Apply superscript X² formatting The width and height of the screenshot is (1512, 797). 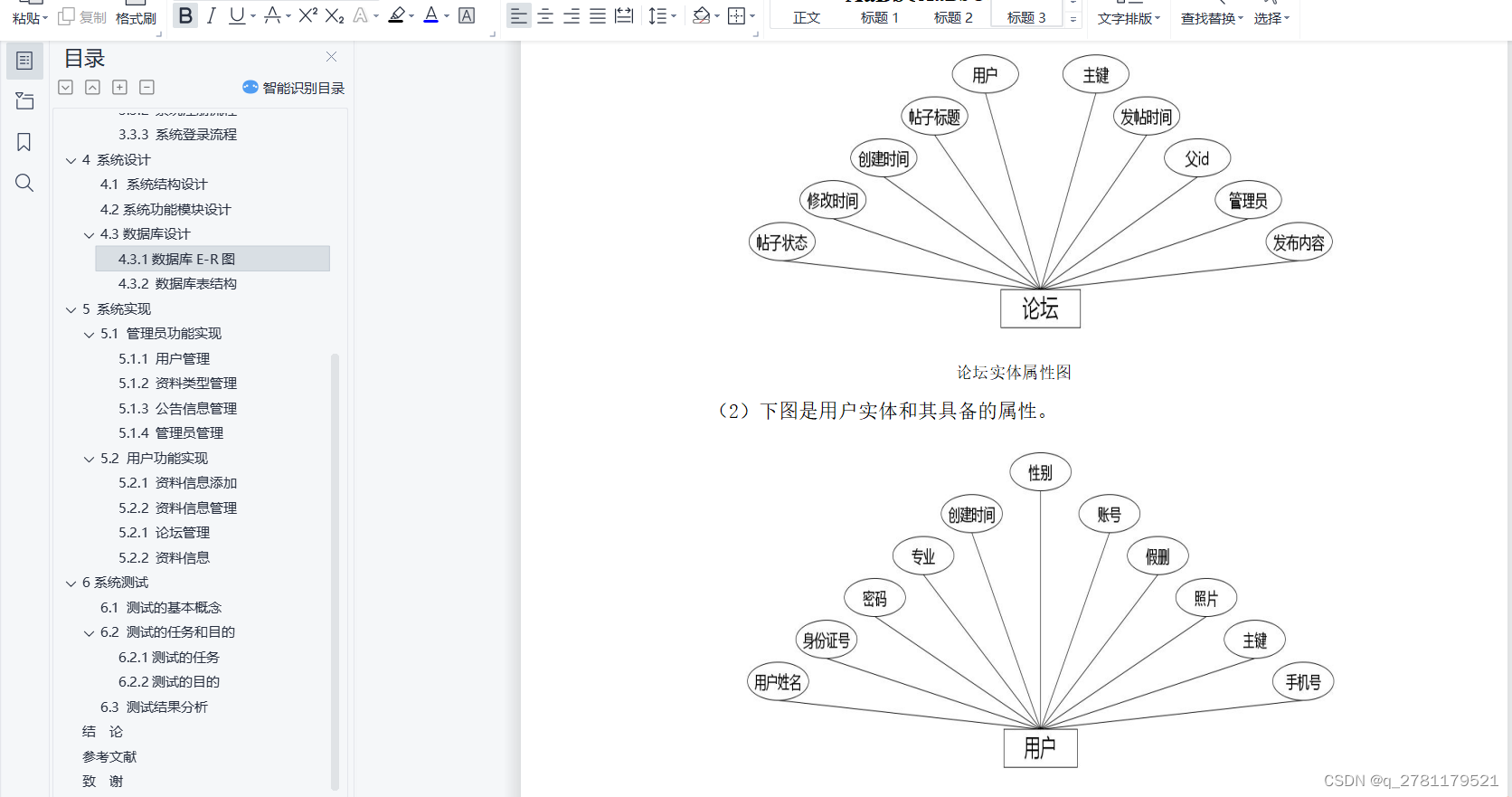click(x=307, y=15)
